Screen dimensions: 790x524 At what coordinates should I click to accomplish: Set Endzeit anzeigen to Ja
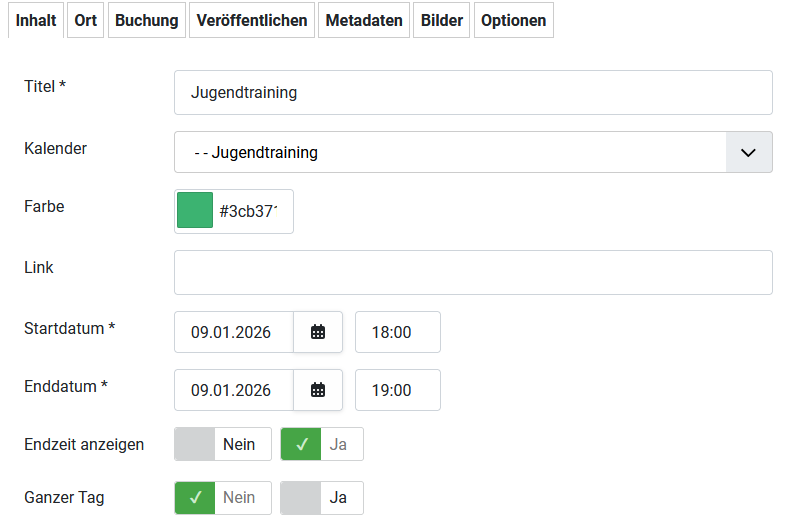[322, 444]
